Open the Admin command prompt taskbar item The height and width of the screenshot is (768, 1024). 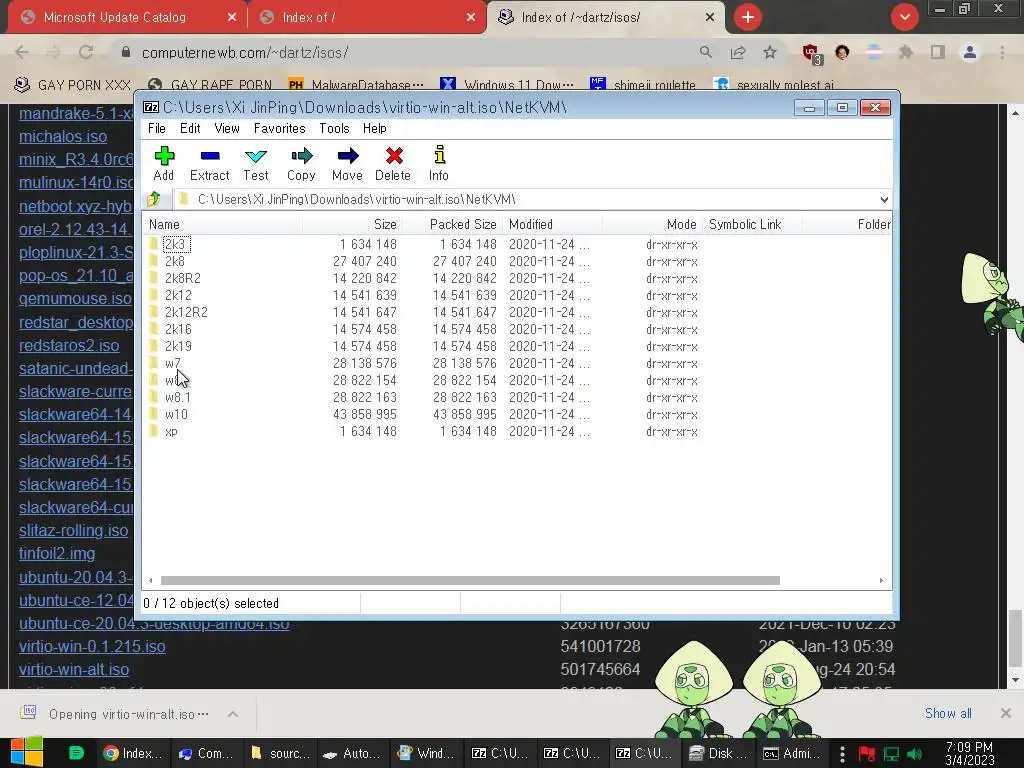792,754
